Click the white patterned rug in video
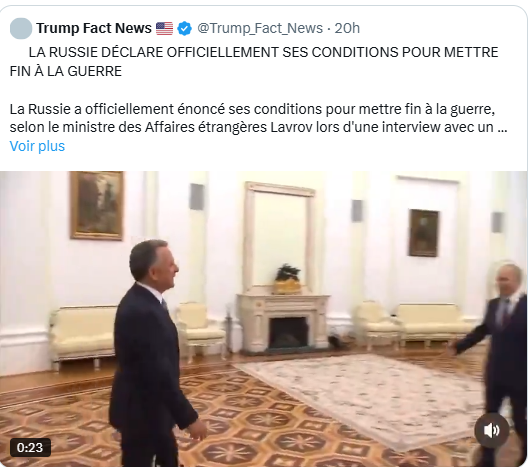528x467 pixels. (x=367, y=397)
